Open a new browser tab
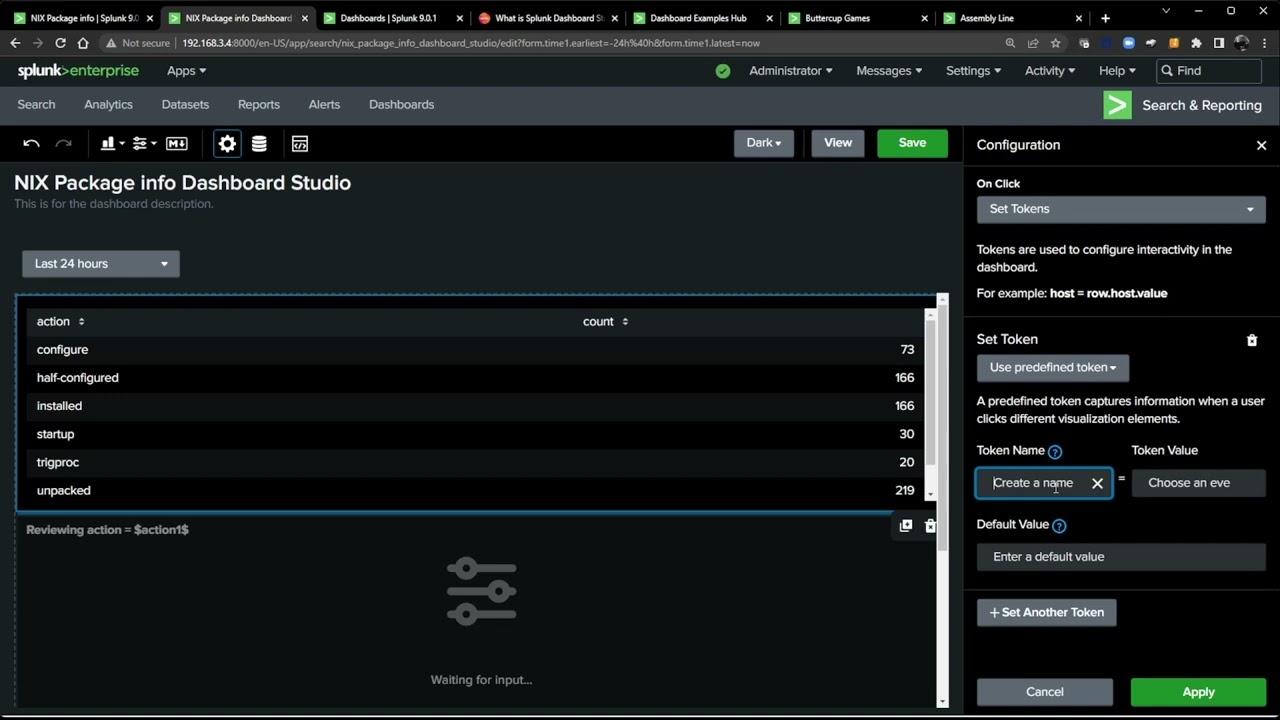The width and height of the screenshot is (1280, 720). pyautogui.click(x=1105, y=18)
